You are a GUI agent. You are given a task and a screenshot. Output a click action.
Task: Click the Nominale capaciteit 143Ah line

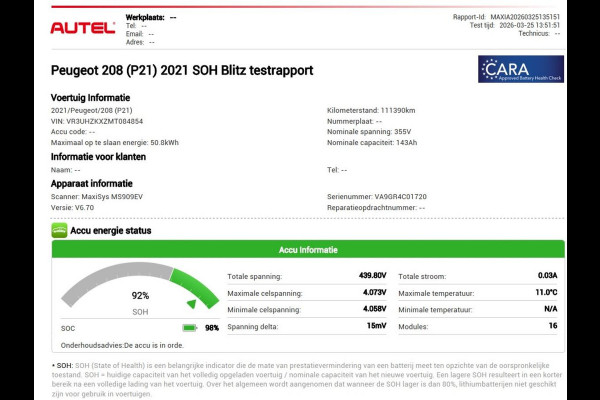372,142
